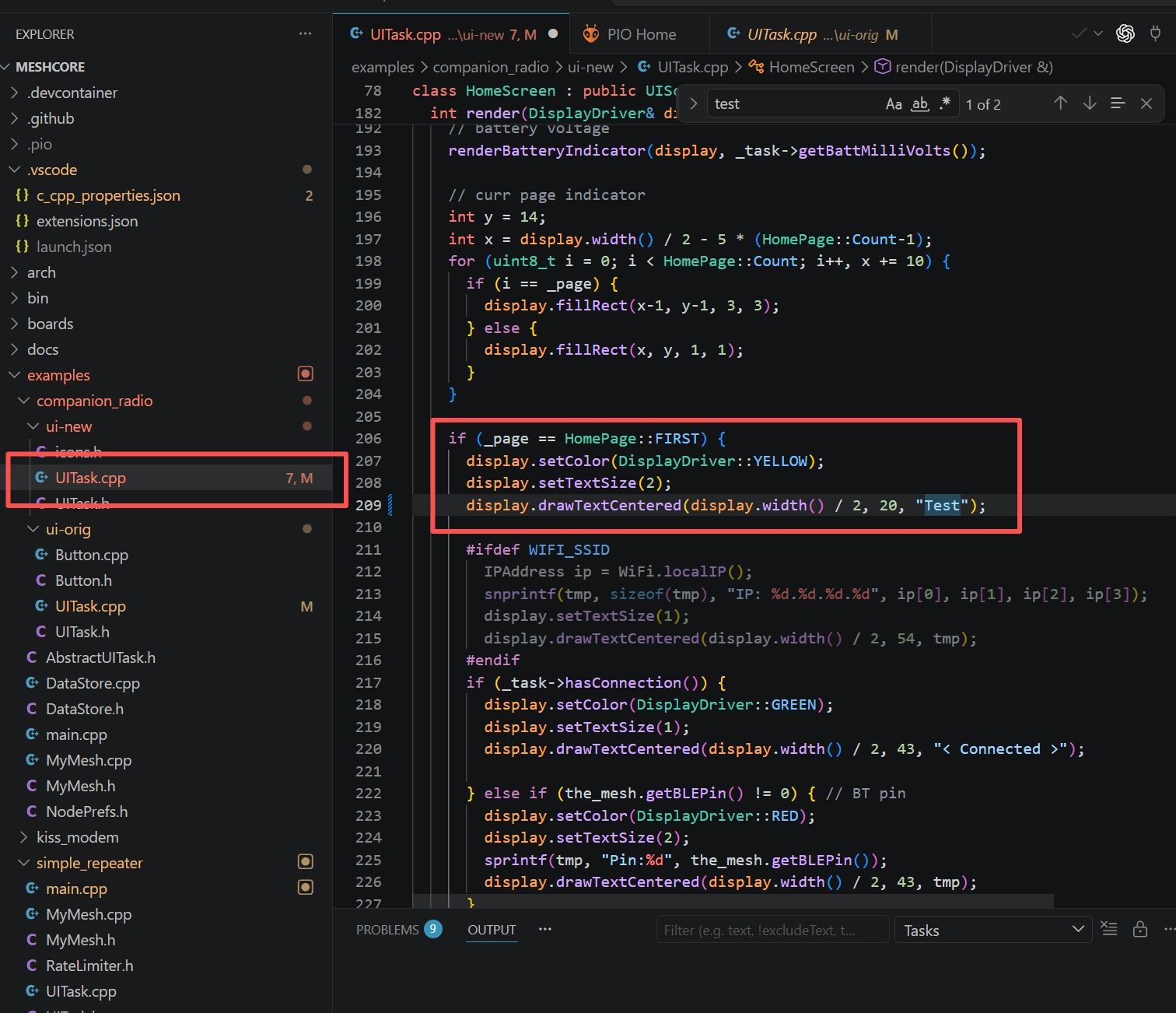Toggle Match Case in find widget
This screenshot has width=1176, height=1013.
(894, 104)
